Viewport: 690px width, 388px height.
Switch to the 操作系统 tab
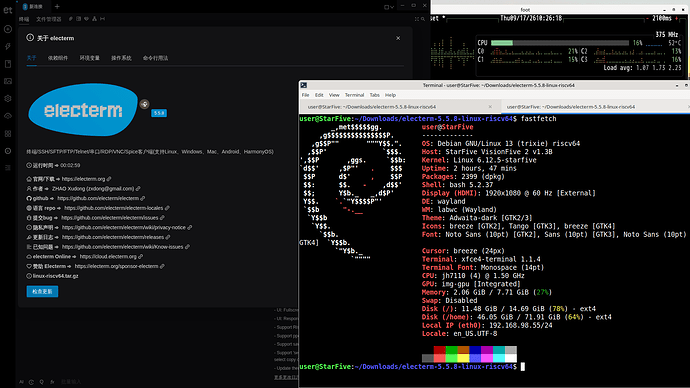[121, 58]
